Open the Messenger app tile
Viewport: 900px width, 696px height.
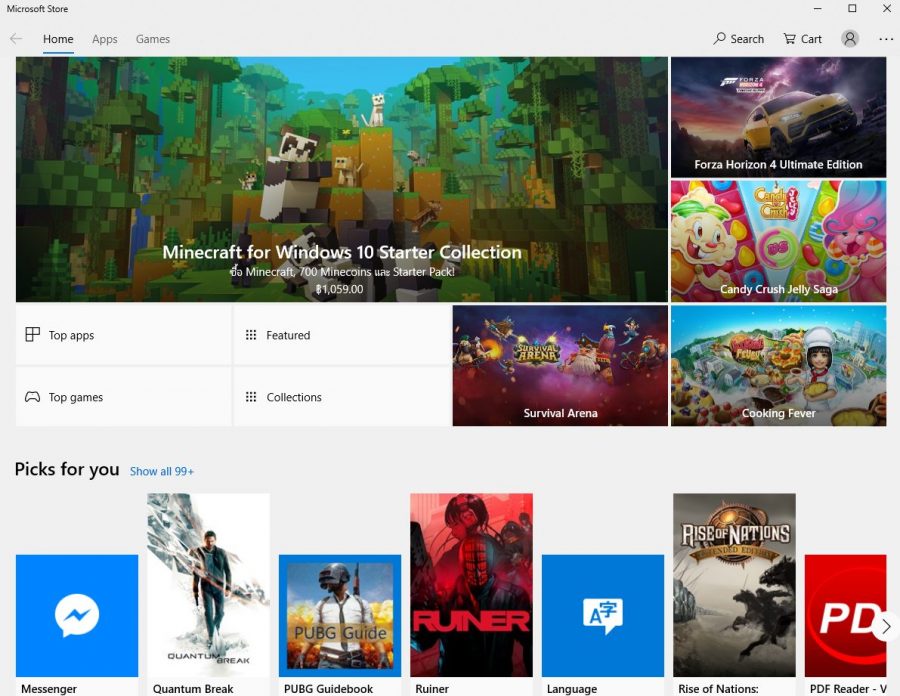pyautogui.click(x=77, y=616)
